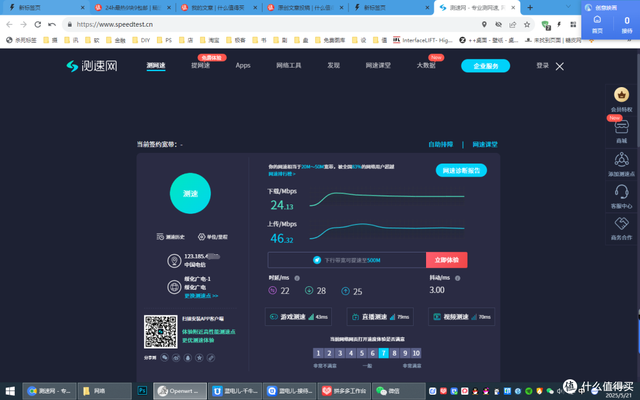Click the 测速网 logo
Screen dimensions: 640x400
(x=92, y=66)
